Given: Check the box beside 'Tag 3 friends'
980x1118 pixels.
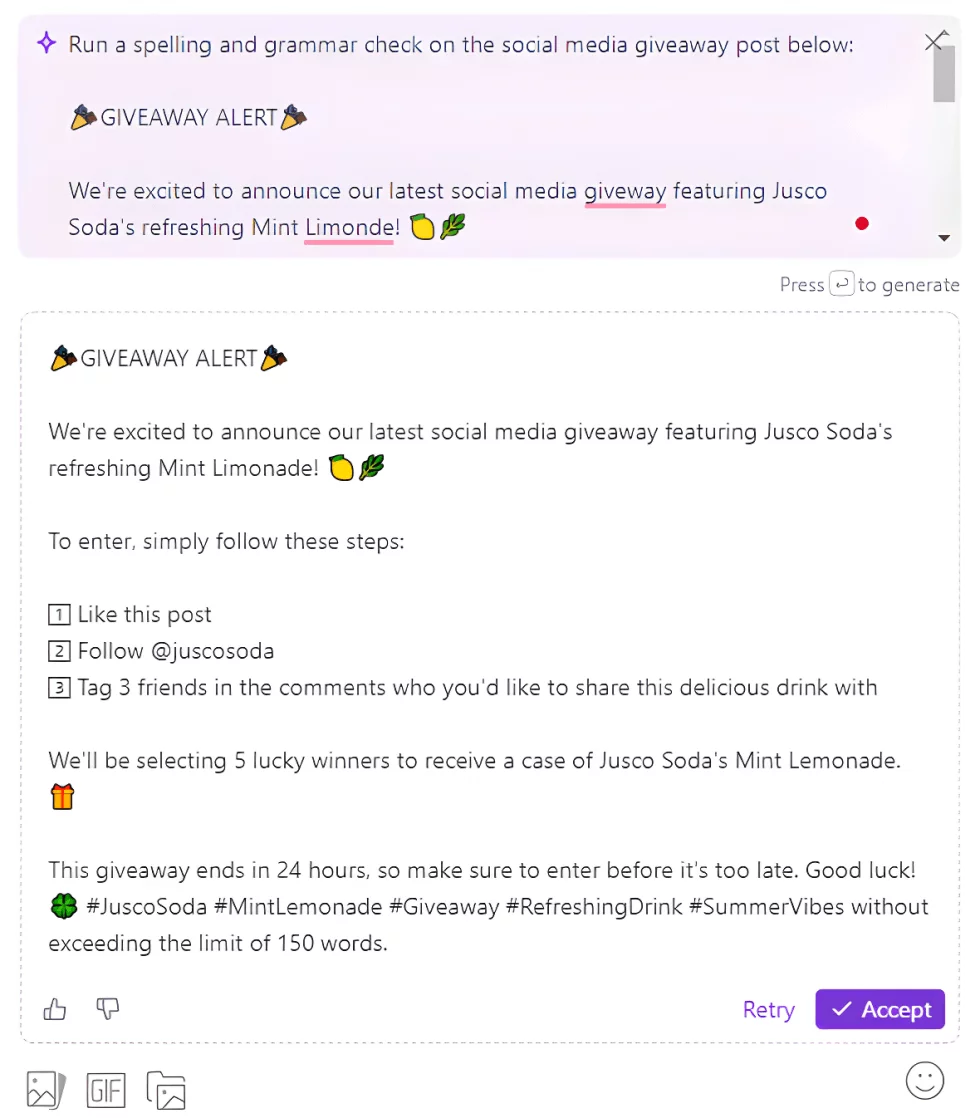Looking at the screenshot, I should [x=59, y=687].
